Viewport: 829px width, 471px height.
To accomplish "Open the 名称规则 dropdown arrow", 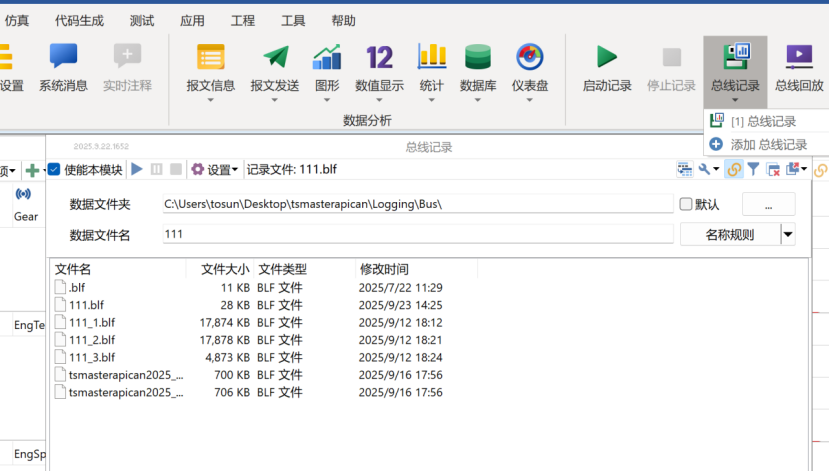I will pyautogui.click(x=788, y=235).
